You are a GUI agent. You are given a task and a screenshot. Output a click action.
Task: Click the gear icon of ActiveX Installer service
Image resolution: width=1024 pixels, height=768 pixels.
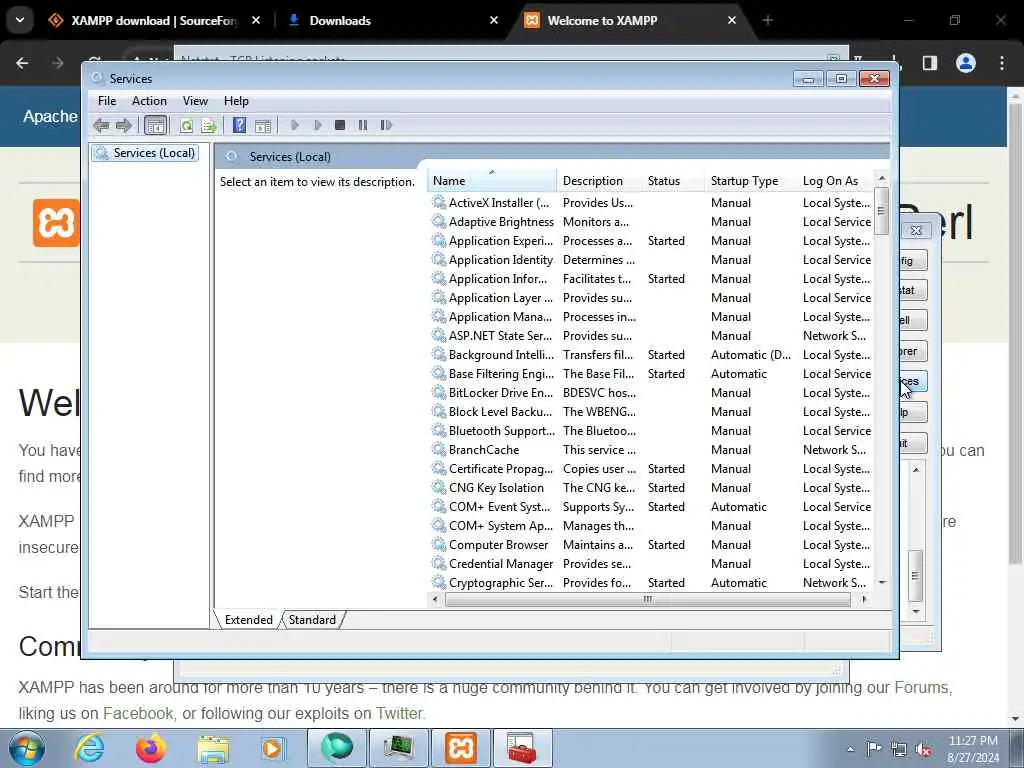(439, 202)
